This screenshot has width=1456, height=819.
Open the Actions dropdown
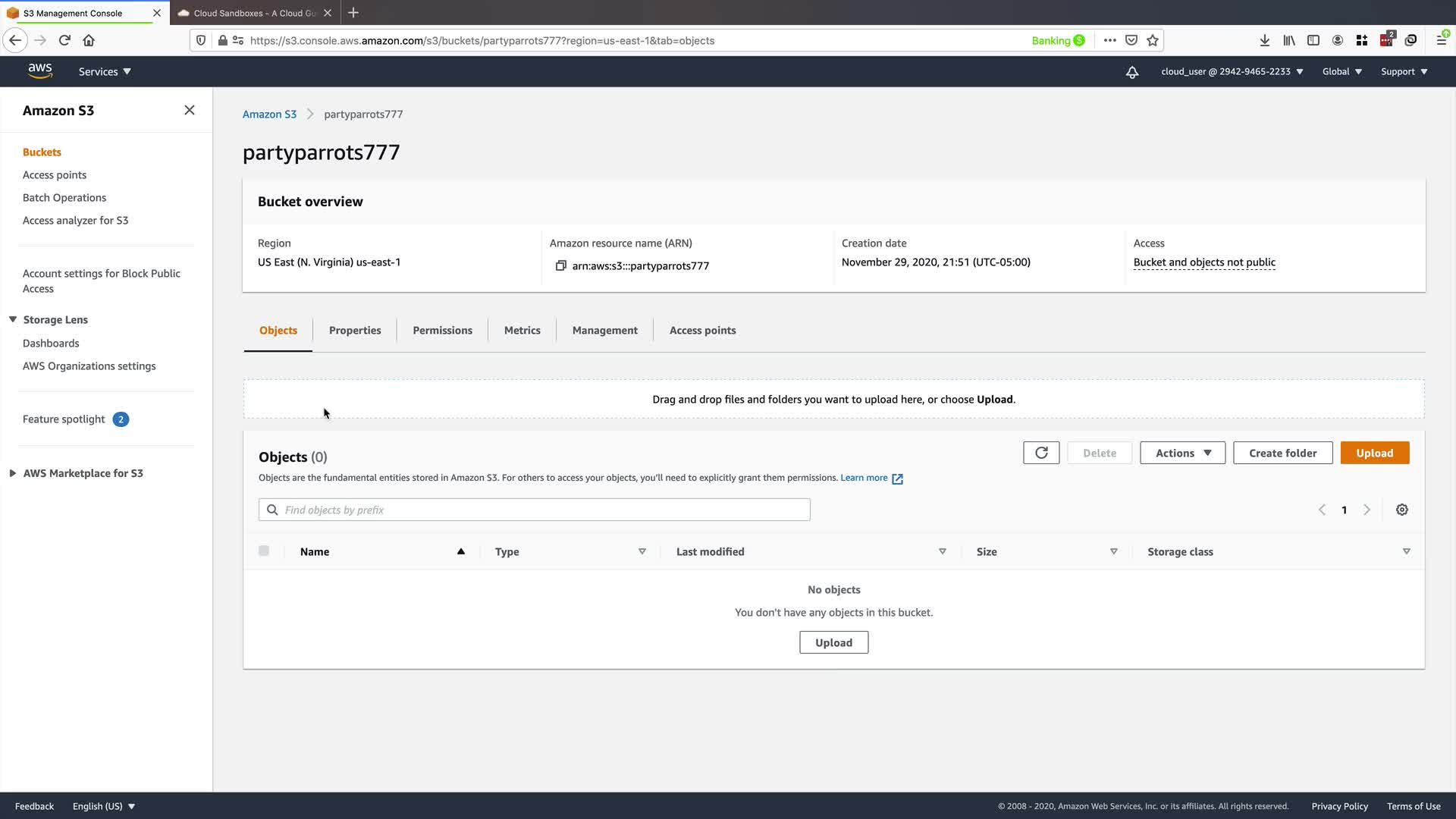coord(1182,453)
